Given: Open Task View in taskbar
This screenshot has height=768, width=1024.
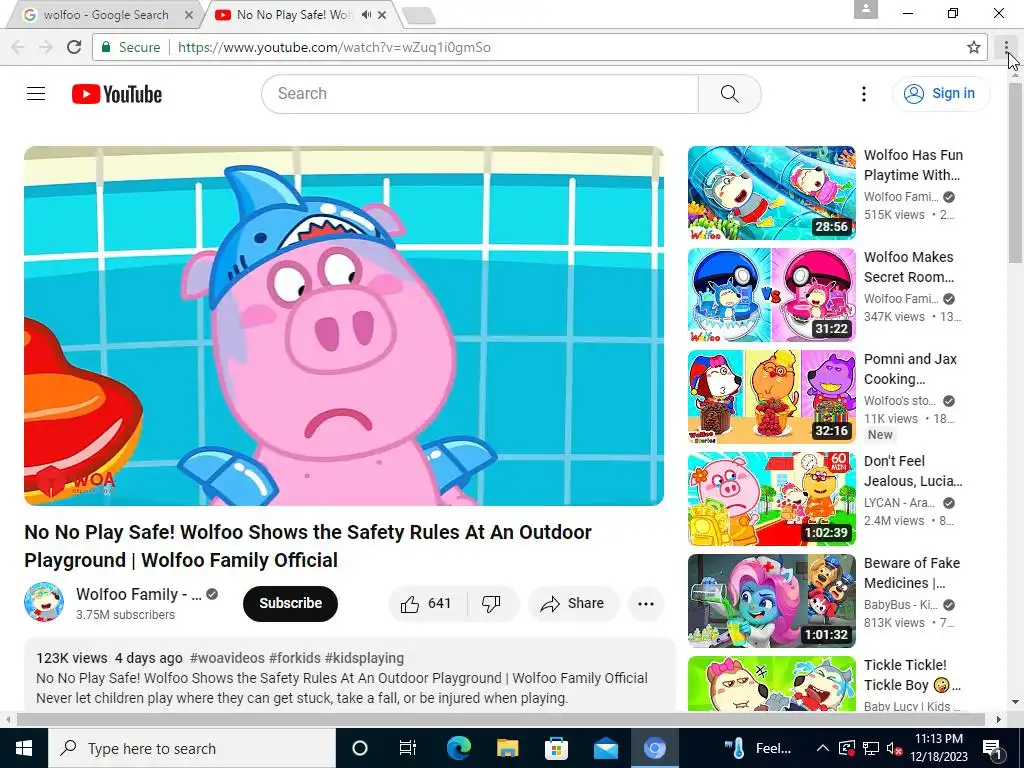Looking at the screenshot, I should point(408,748).
